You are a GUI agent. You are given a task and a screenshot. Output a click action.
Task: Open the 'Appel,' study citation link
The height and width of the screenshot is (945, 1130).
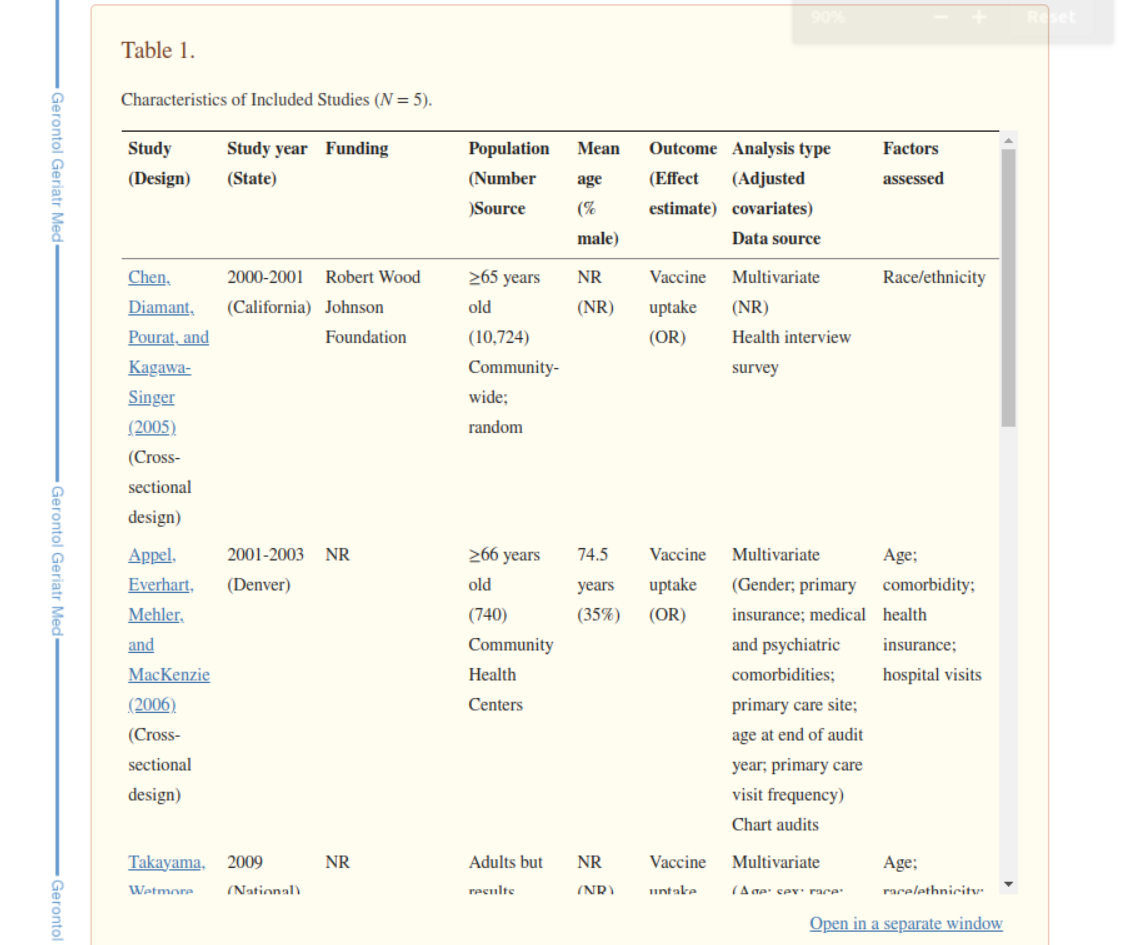click(x=152, y=554)
